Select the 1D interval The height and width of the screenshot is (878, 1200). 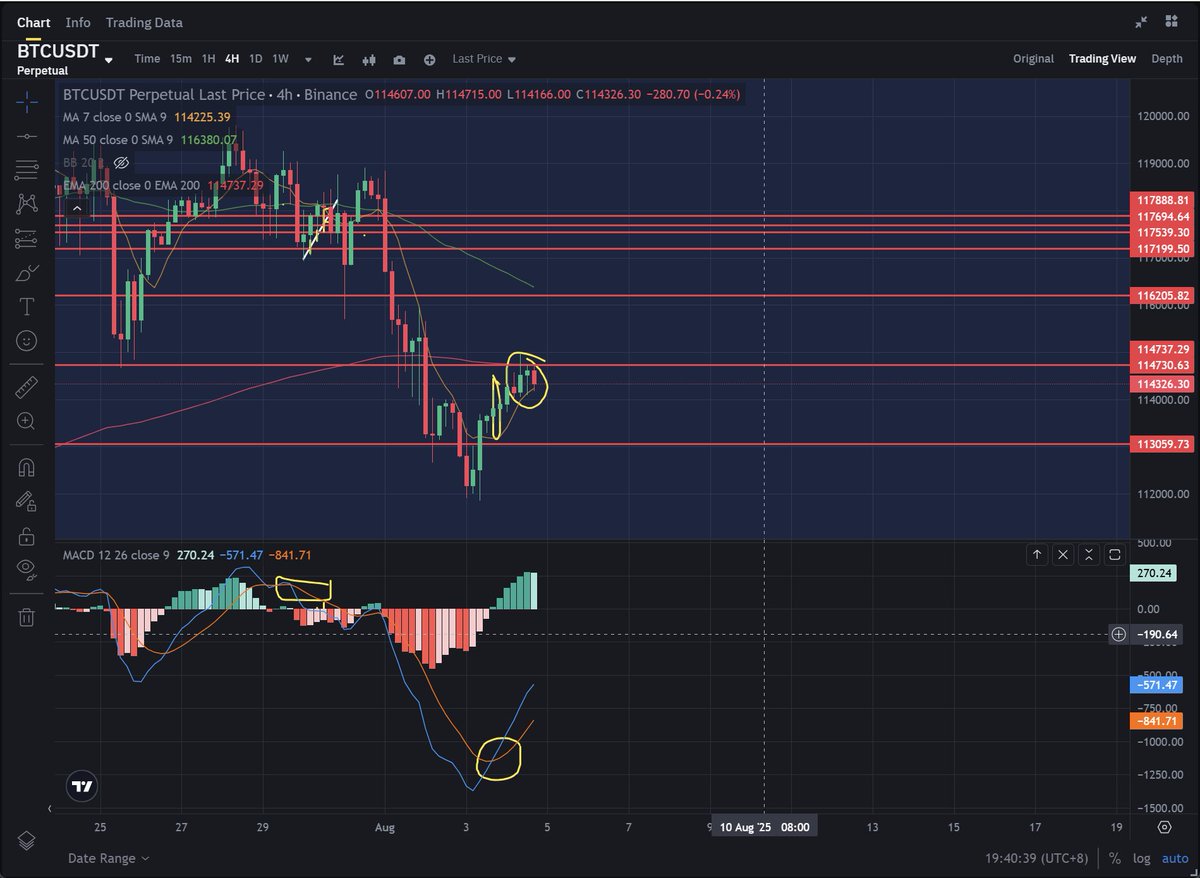pyautogui.click(x=256, y=59)
